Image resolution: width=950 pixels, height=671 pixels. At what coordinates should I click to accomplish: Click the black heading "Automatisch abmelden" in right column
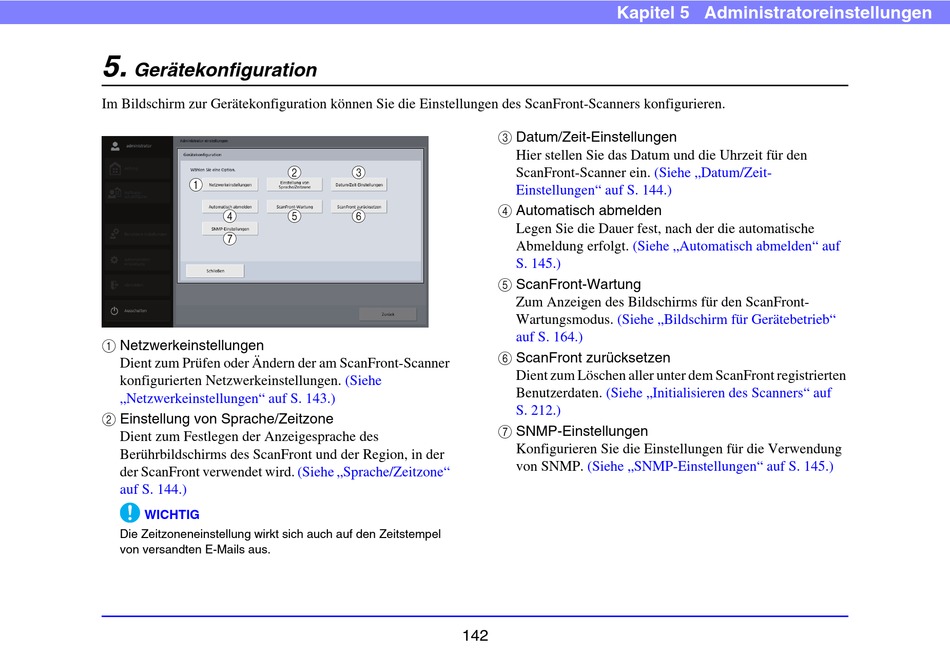pyautogui.click(x=588, y=210)
